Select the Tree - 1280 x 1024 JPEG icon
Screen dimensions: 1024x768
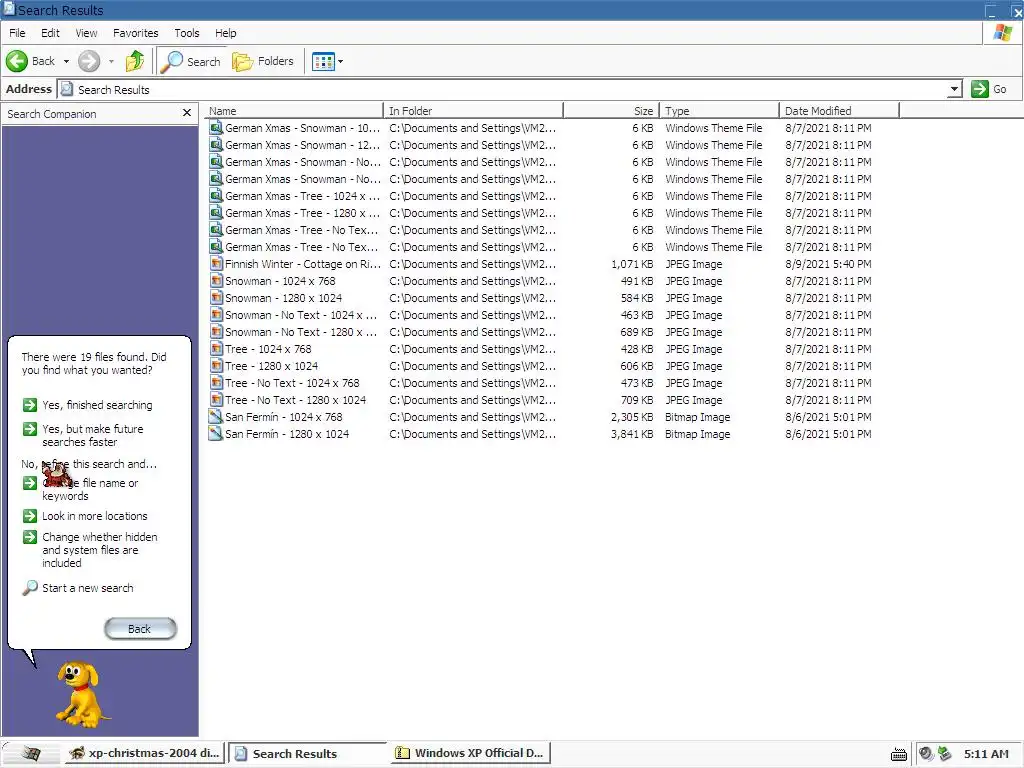coord(216,366)
